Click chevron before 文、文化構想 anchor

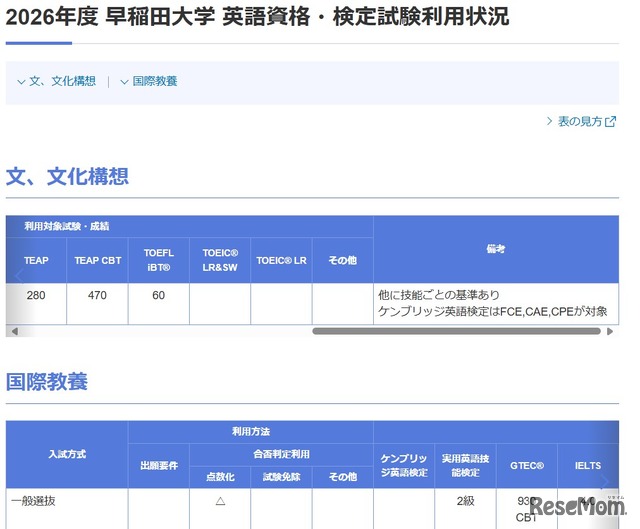point(21,82)
